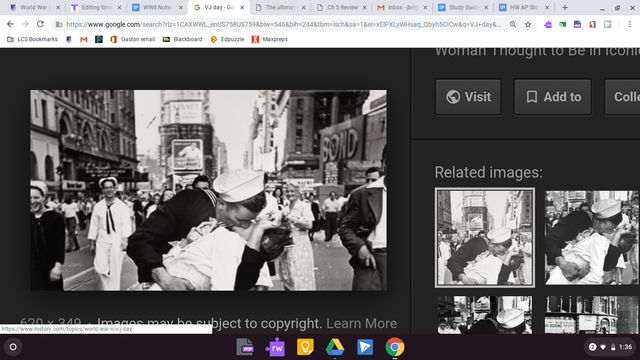The width and height of the screenshot is (640, 360).
Task: Open the blue Play-style app in shelf
Action: tap(365, 347)
